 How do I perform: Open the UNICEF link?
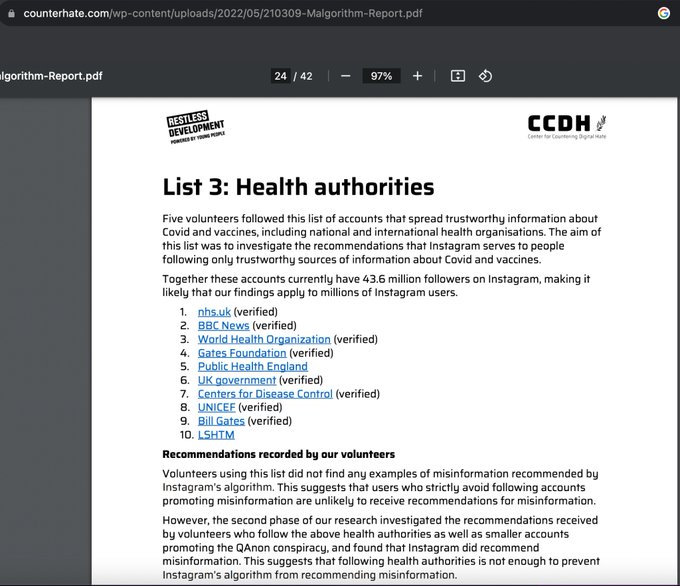[216, 407]
